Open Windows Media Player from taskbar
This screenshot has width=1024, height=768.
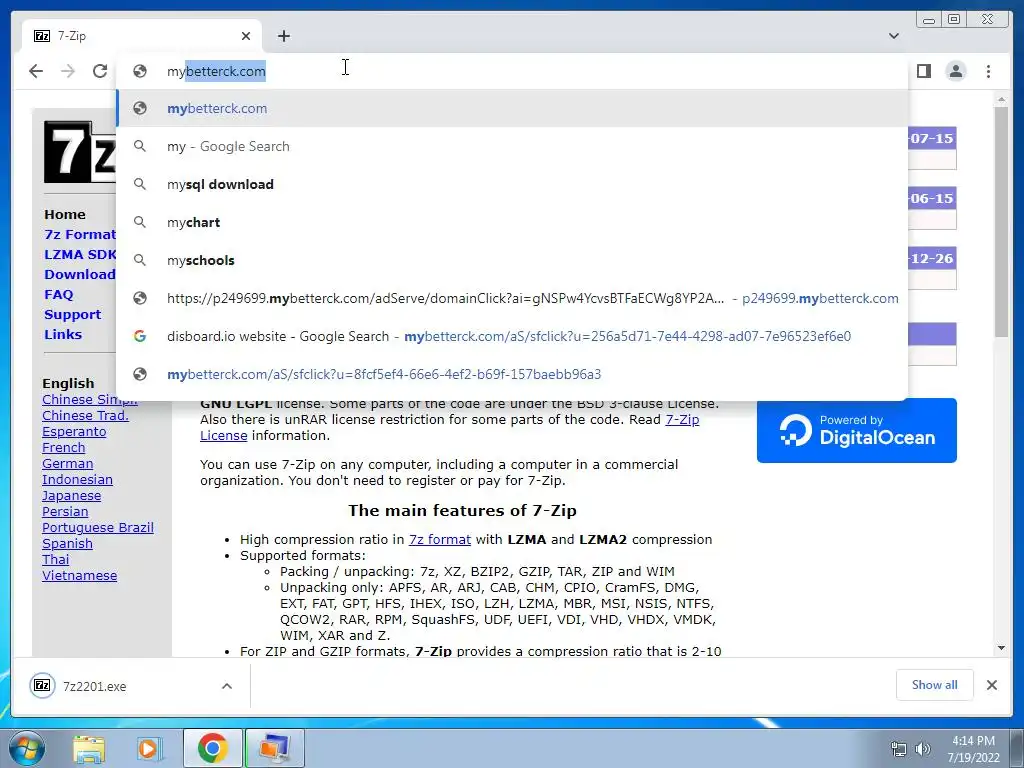click(x=149, y=749)
